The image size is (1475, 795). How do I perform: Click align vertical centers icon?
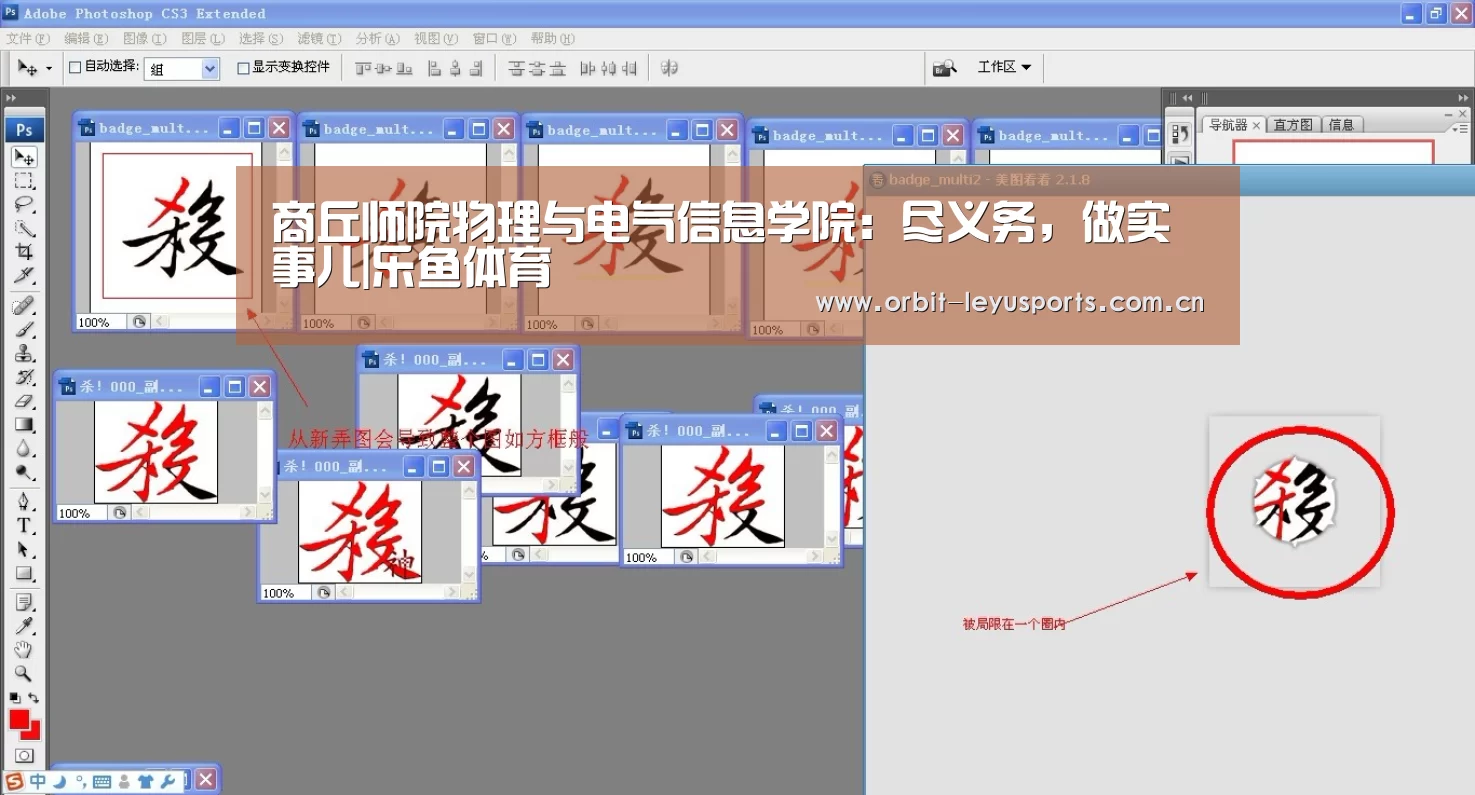384,68
